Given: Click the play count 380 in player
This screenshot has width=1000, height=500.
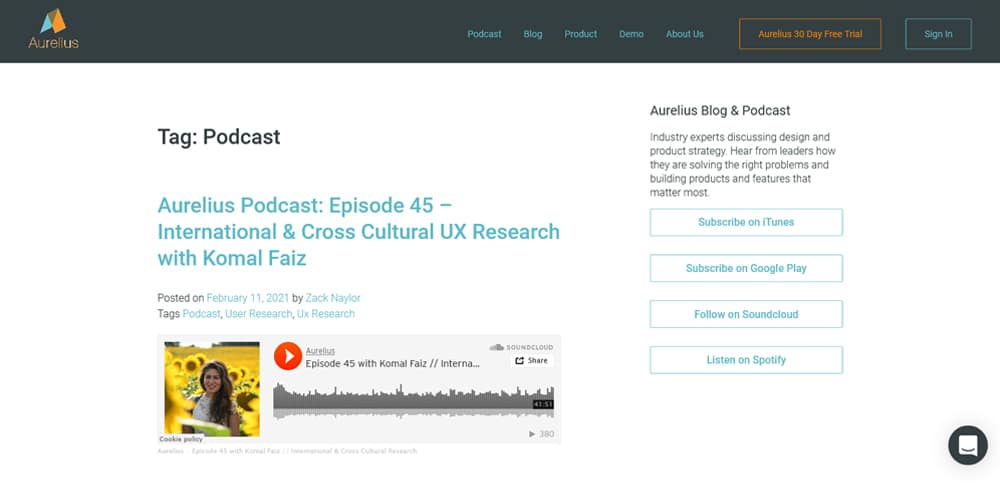Looking at the screenshot, I should pyautogui.click(x=541, y=434).
